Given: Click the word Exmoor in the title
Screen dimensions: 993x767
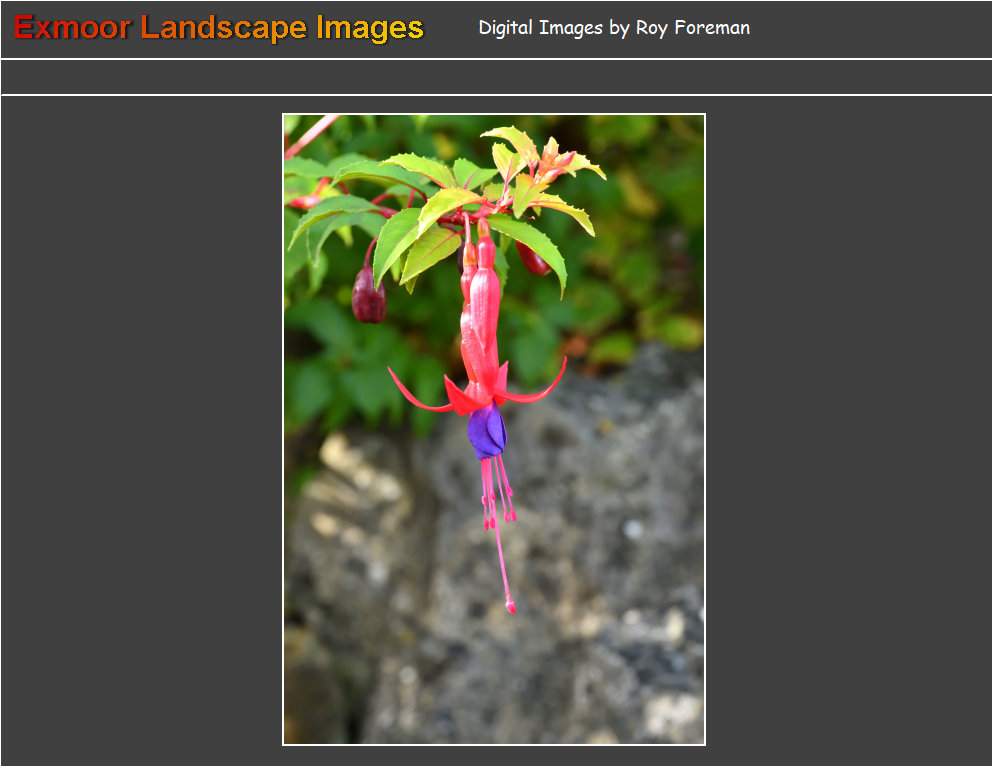Looking at the screenshot, I should (x=72, y=28).
